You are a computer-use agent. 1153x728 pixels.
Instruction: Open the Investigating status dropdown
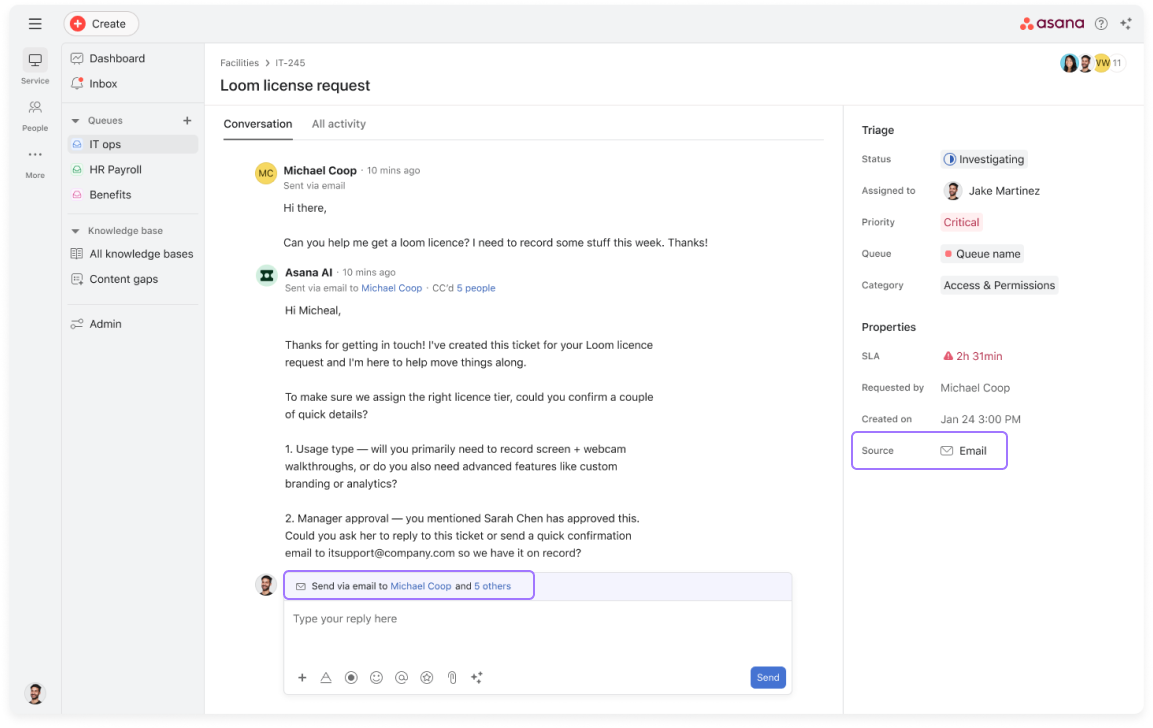[x=984, y=159]
